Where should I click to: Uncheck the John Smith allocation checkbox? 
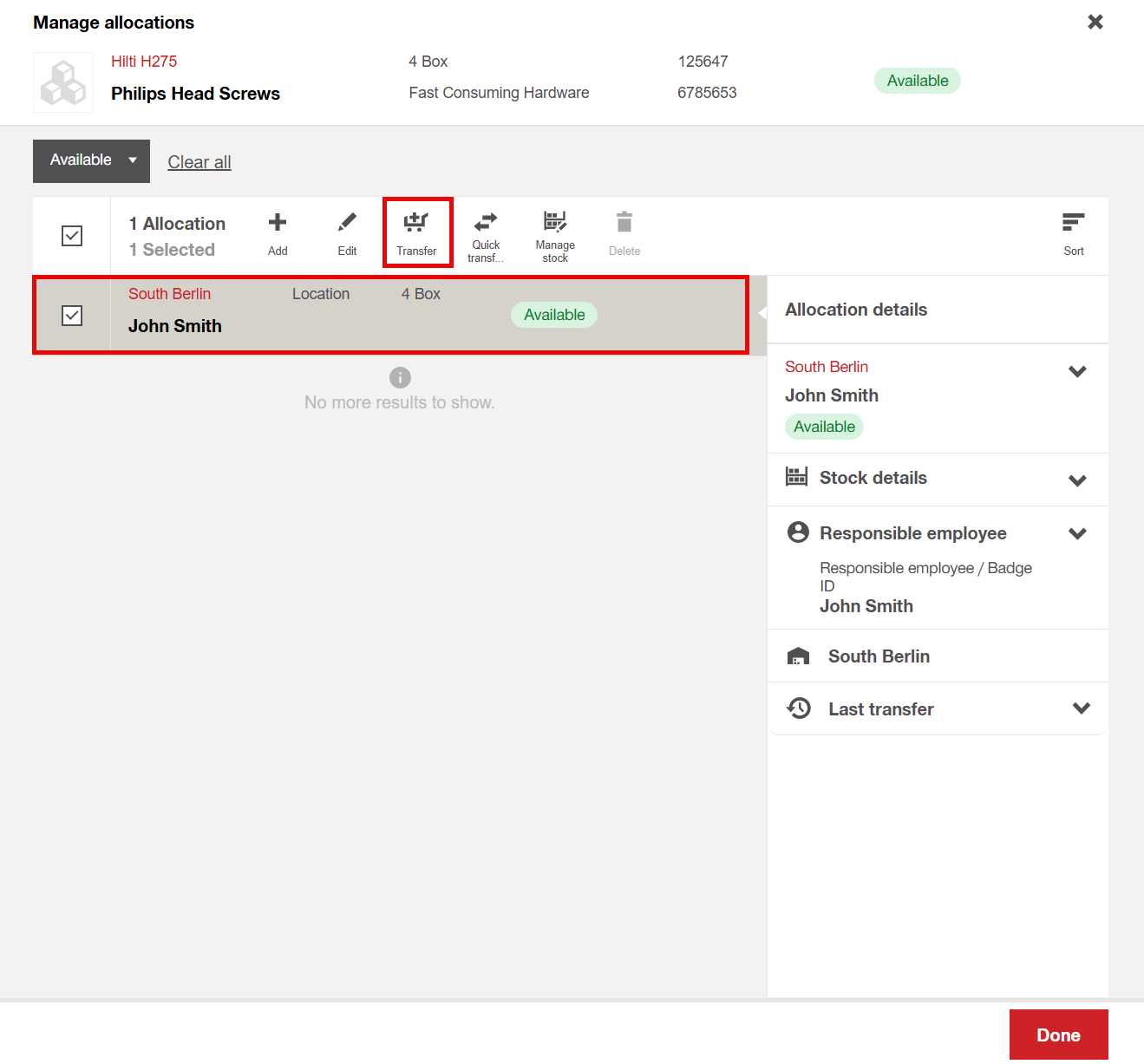[x=72, y=316]
